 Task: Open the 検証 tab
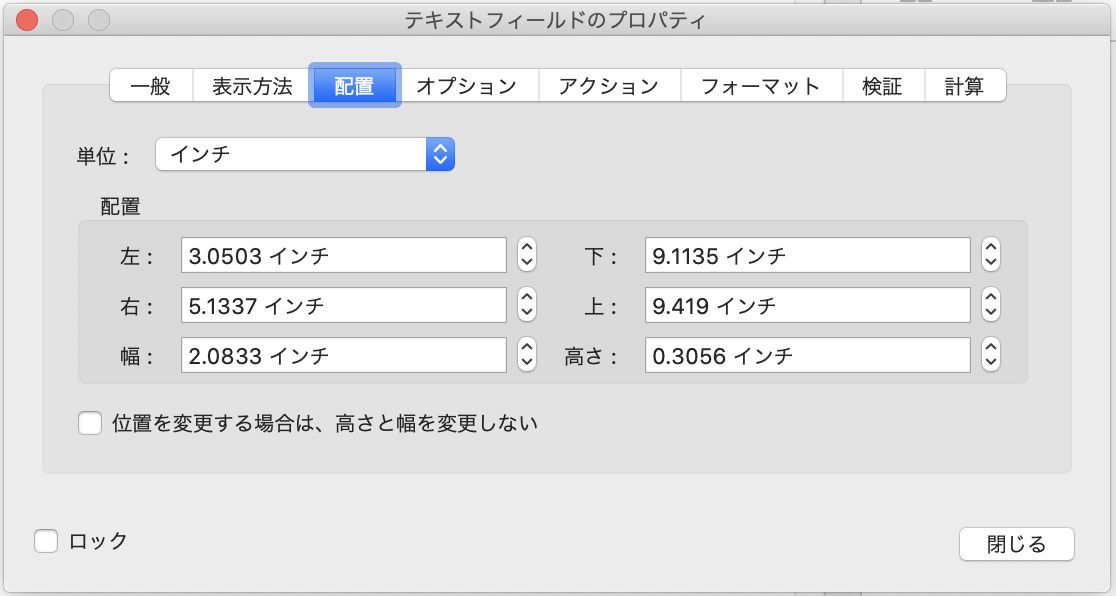[884, 86]
